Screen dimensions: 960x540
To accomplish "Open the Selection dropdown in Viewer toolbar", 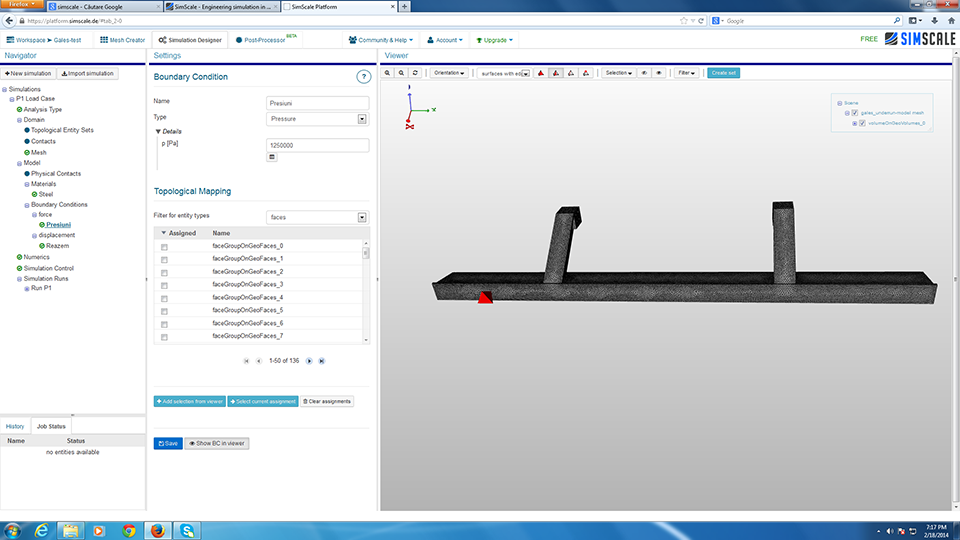I will point(618,73).
